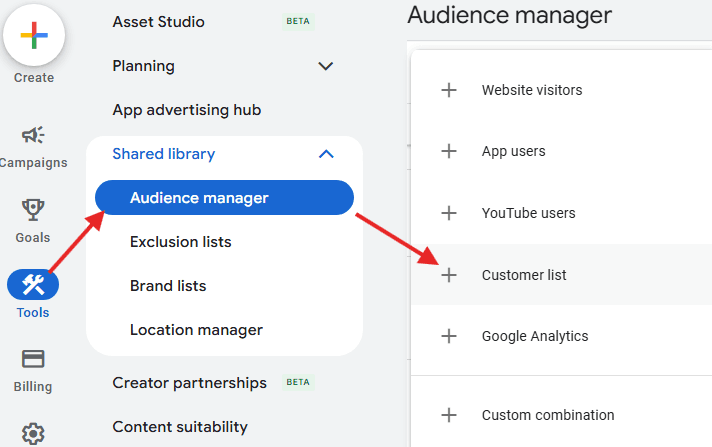This screenshot has height=447, width=712.
Task: Open App advertising hub
Action: click(186, 110)
